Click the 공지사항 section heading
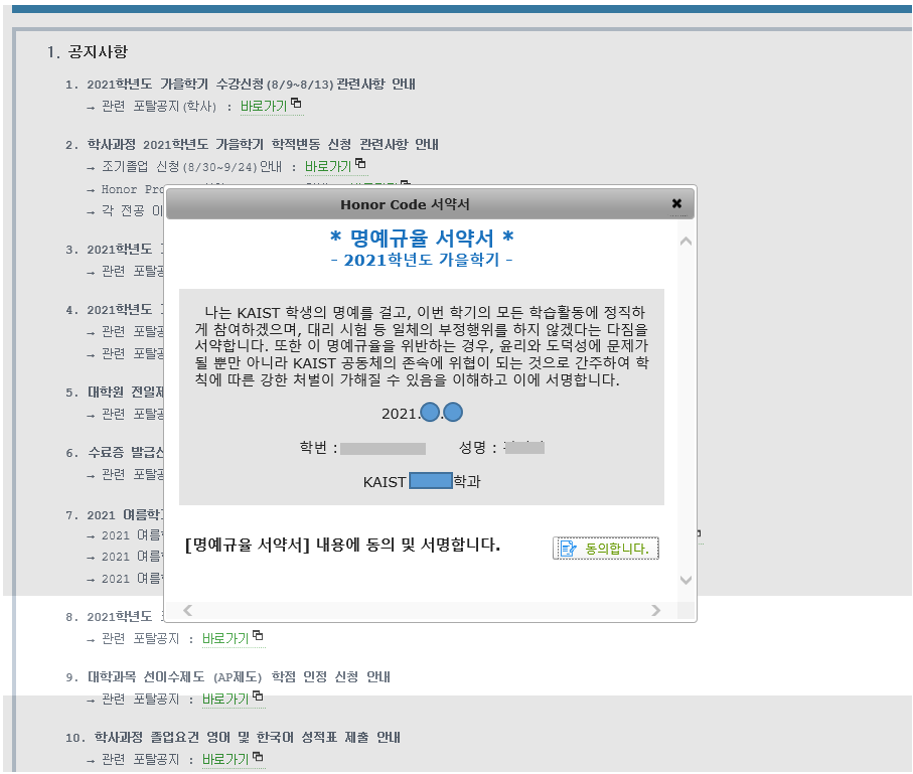 point(97,52)
